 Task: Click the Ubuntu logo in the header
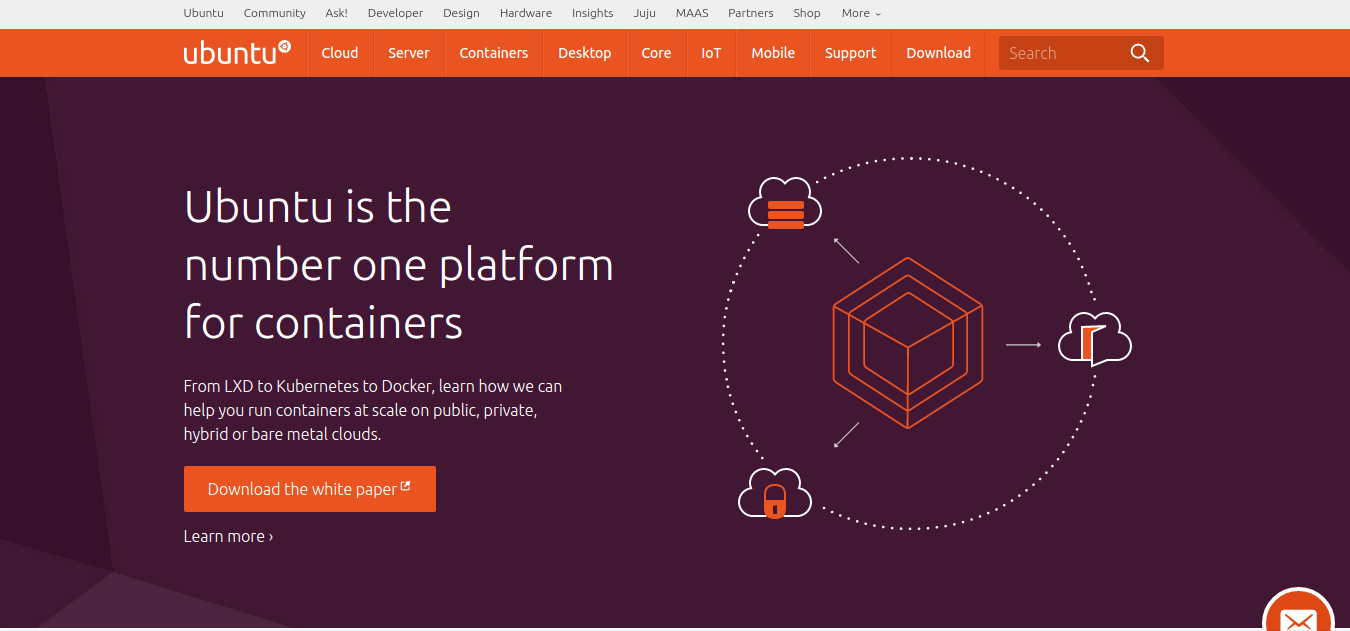click(237, 53)
